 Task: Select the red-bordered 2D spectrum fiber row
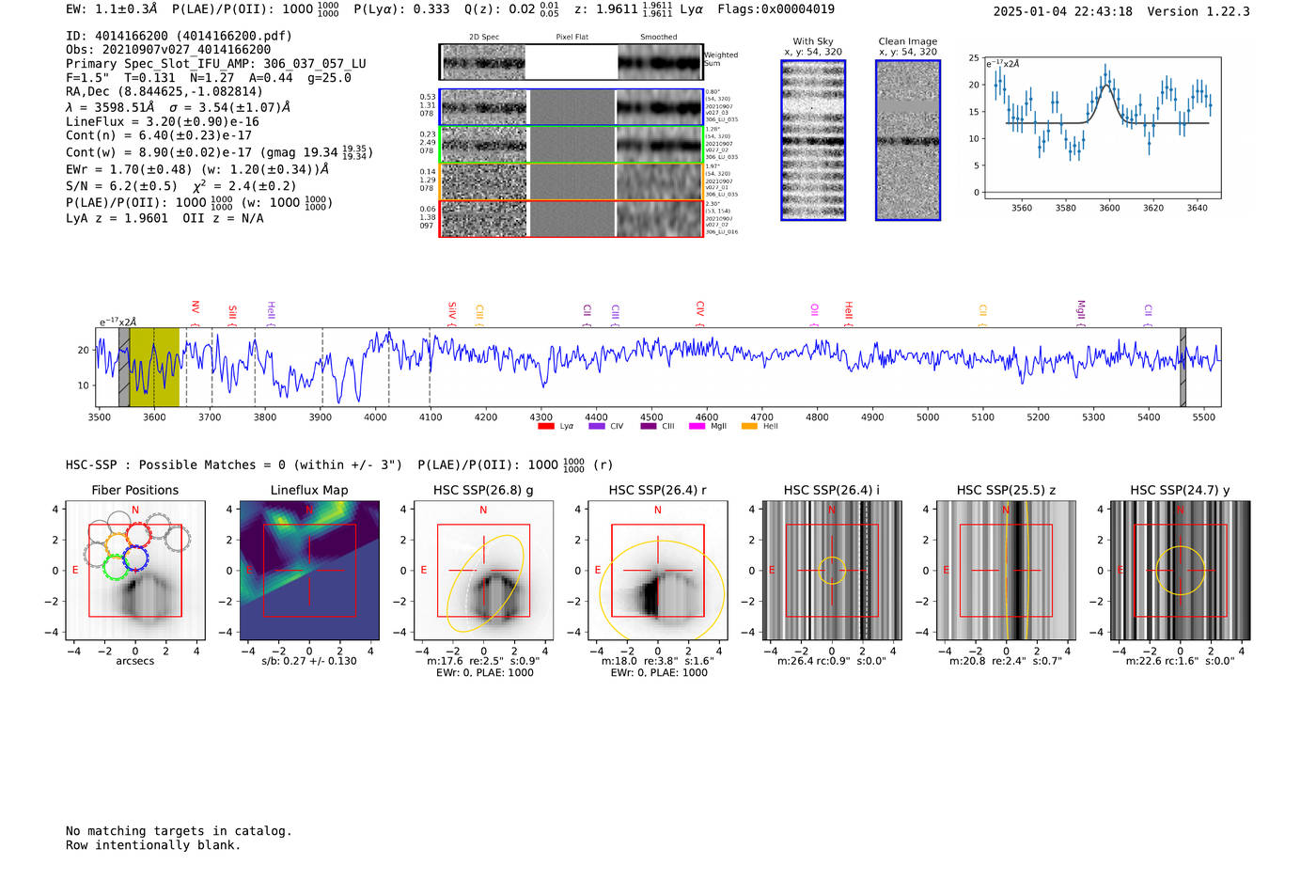coord(572,218)
